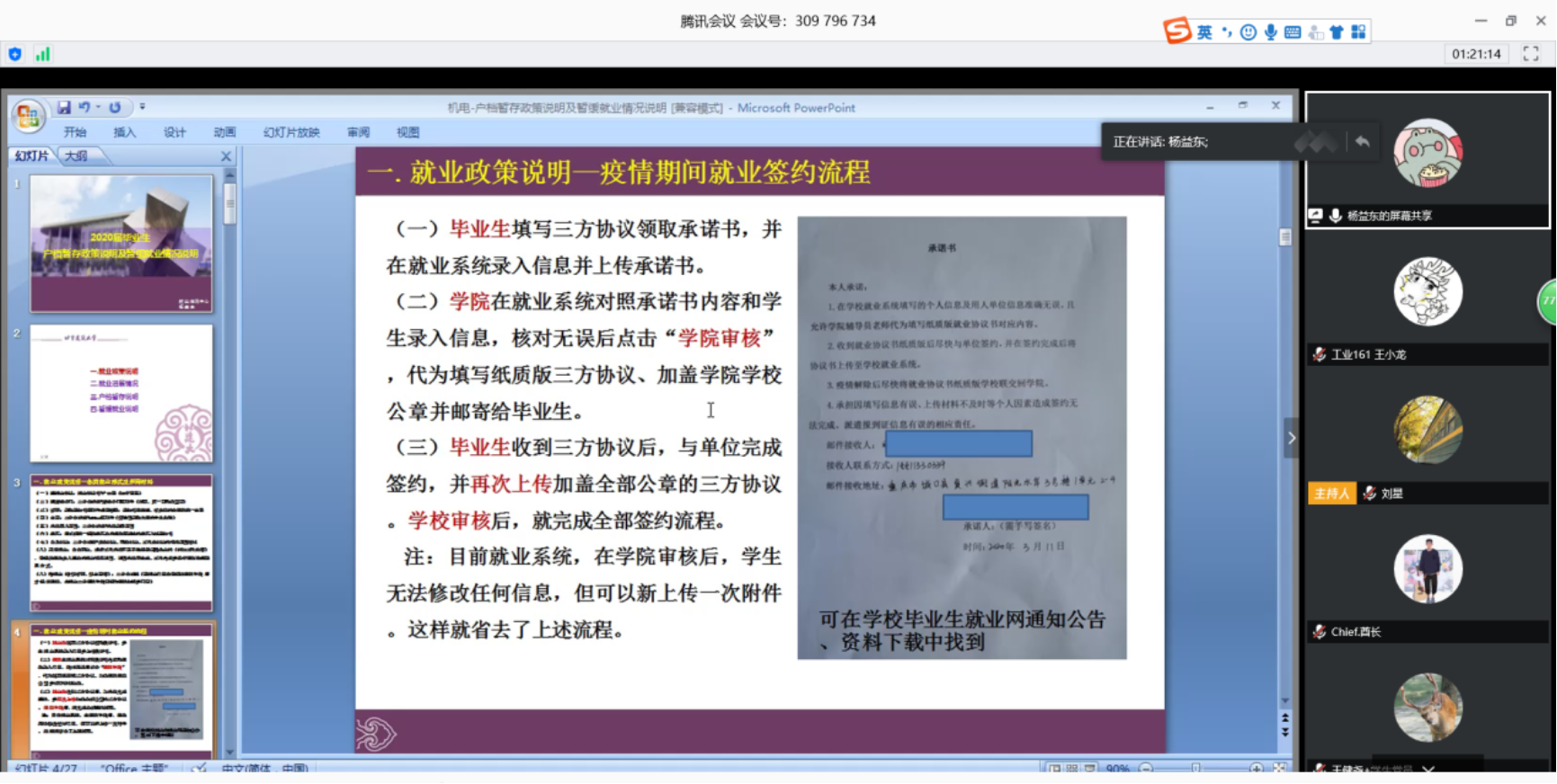
Task: Collapse the participant panel with side chevron
Action: (x=1292, y=438)
